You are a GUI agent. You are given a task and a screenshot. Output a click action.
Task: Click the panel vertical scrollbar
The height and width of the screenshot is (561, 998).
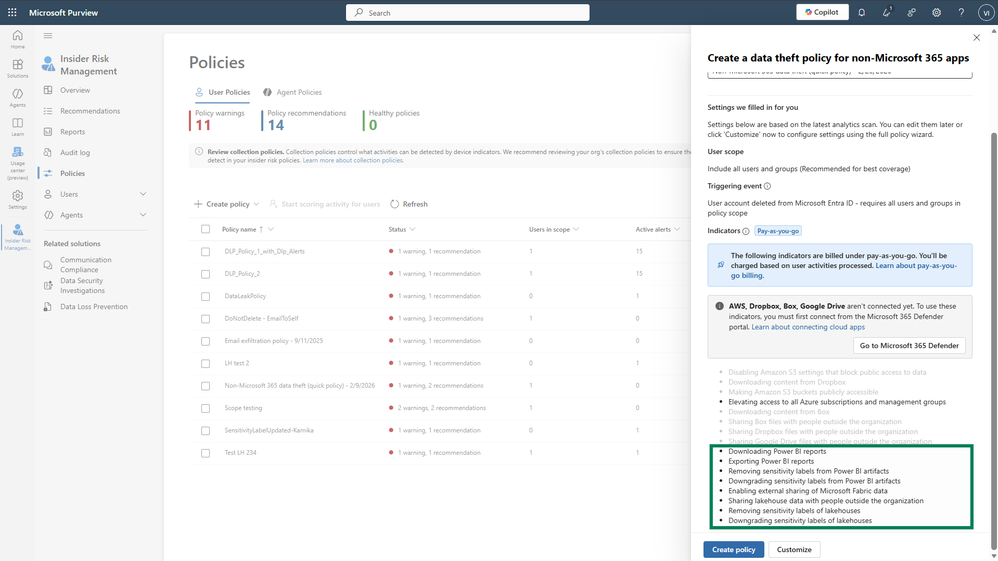[x=994, y=341]
